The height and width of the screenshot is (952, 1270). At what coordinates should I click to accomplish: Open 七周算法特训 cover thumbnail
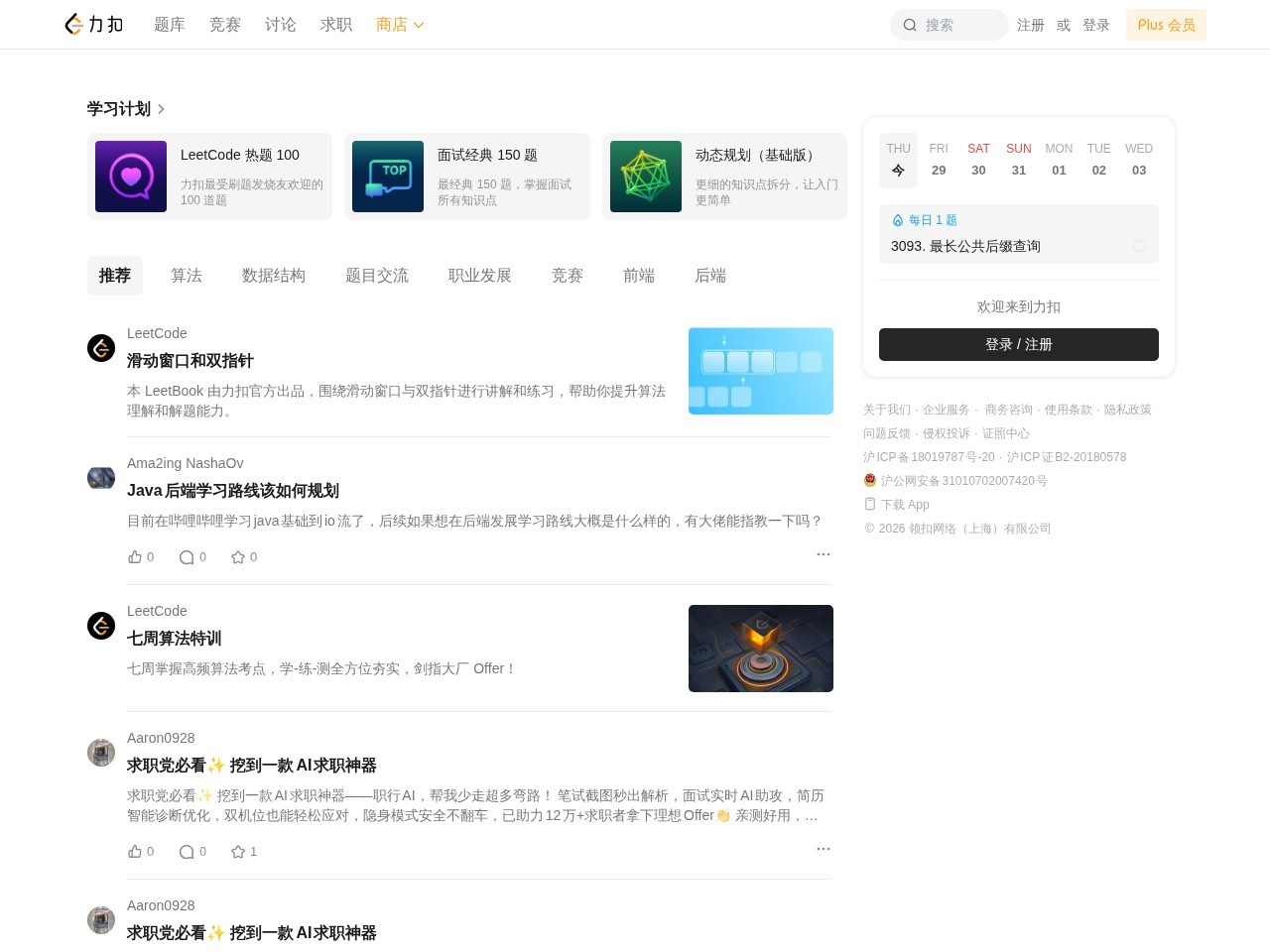(x=761, y=649)
